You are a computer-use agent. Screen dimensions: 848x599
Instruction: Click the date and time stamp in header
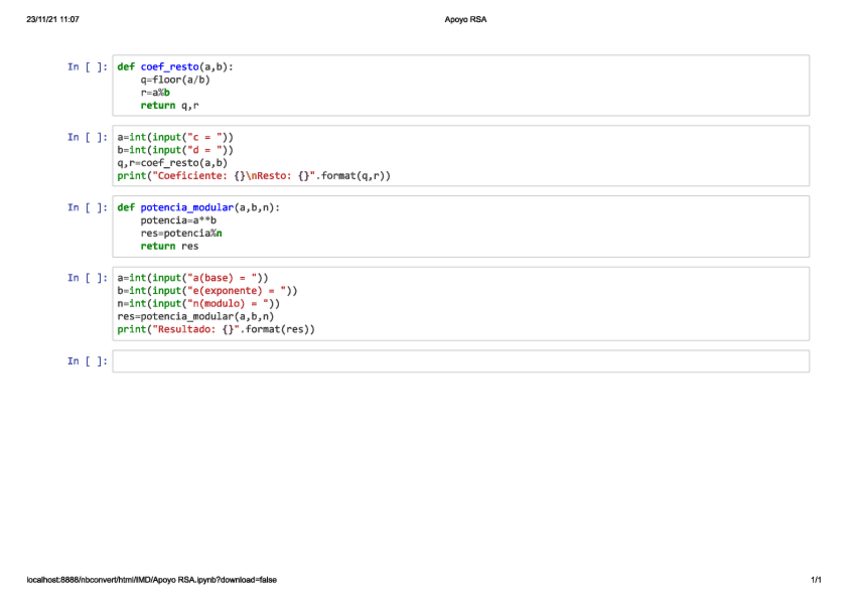(53, 20)
